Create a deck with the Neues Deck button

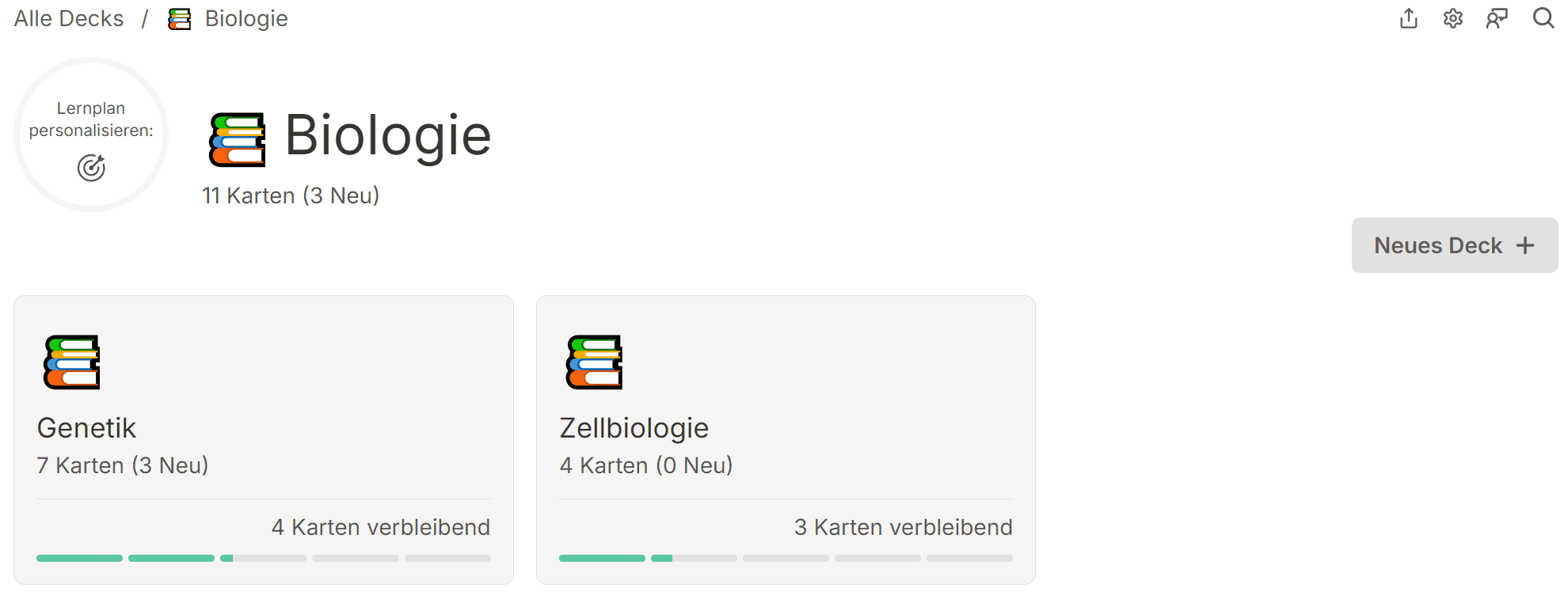point(1455,245)
